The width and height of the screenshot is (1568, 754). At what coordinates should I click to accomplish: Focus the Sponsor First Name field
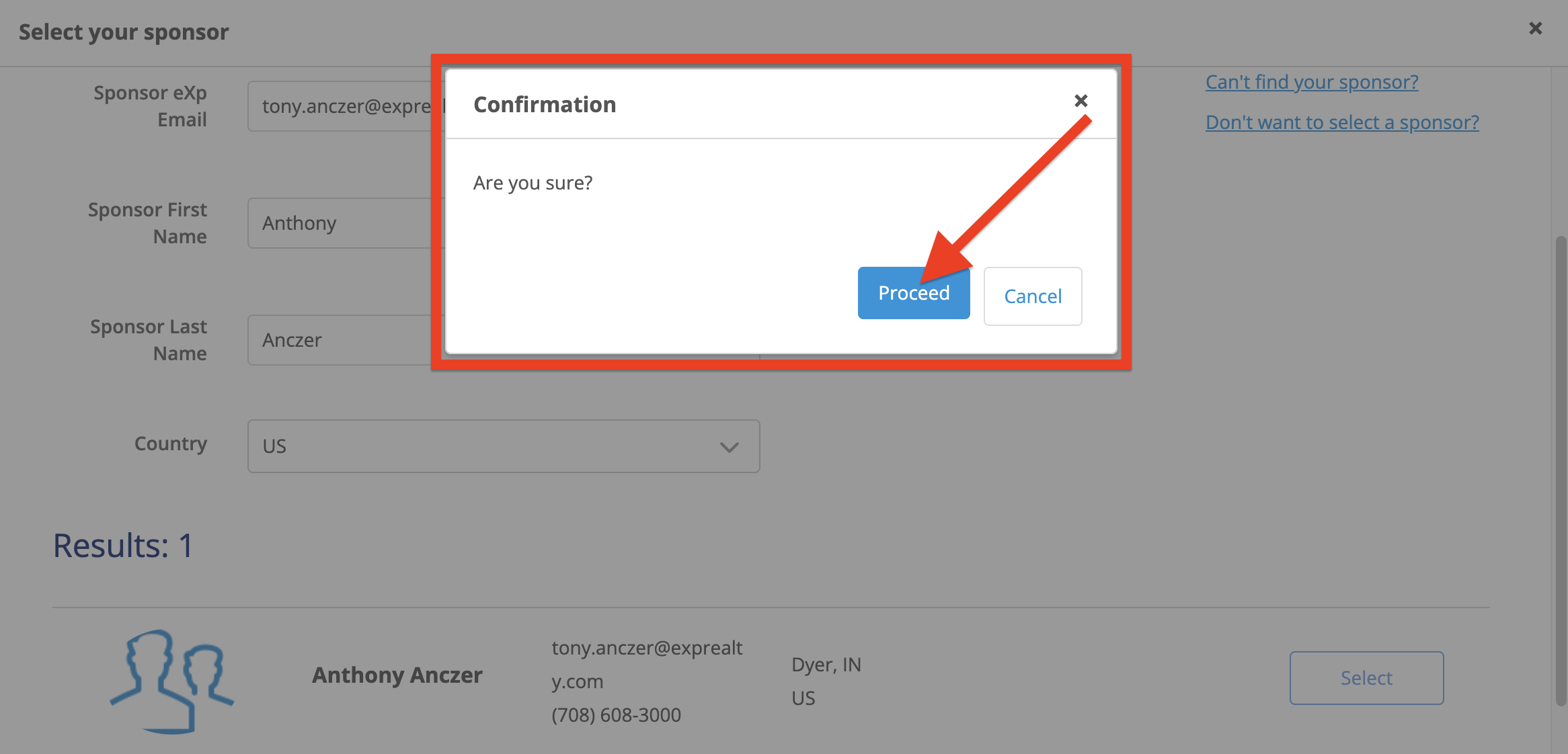click(x=343, y=223)
